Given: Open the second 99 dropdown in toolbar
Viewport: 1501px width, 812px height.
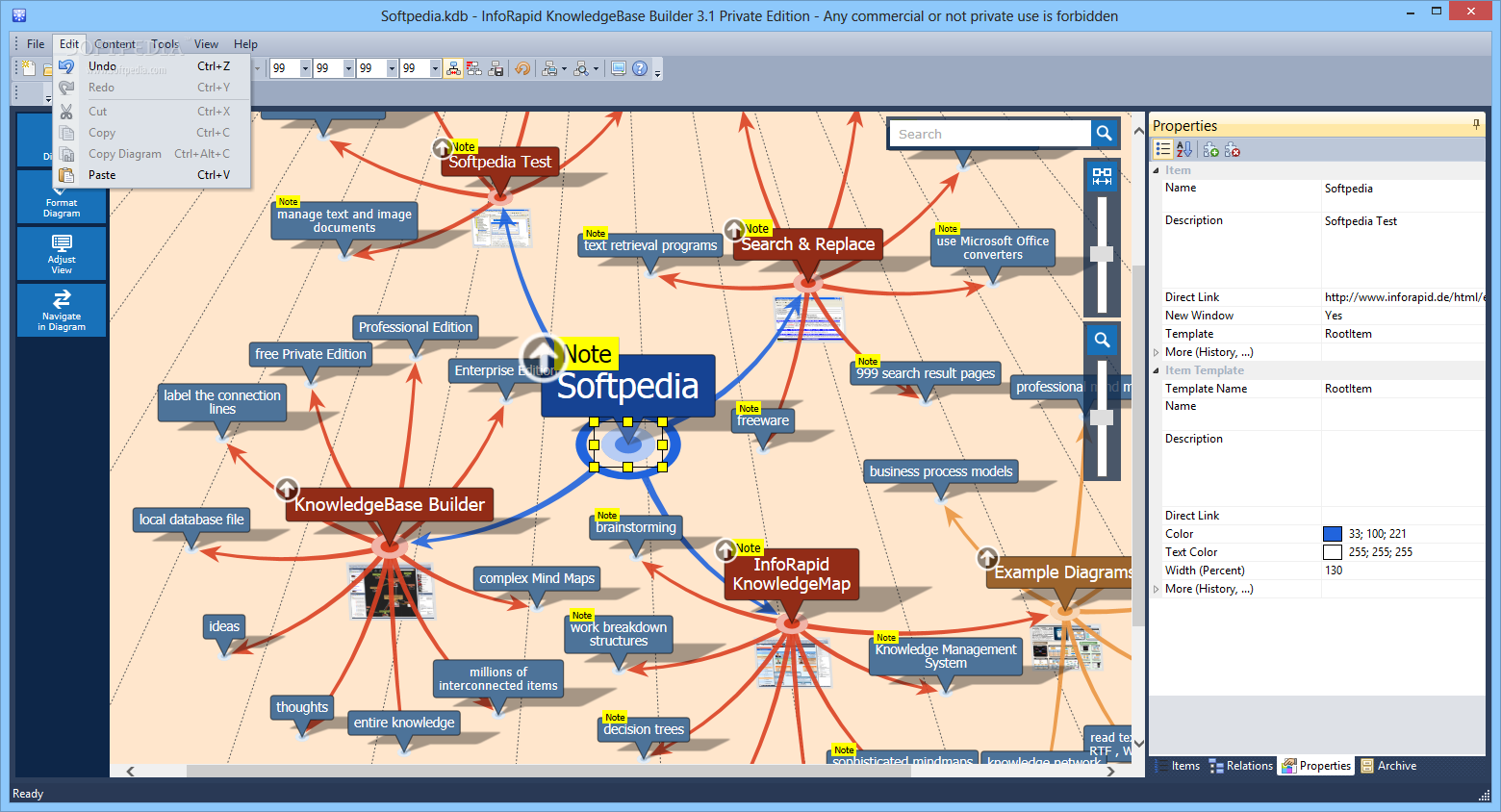Looking at the screenshot, I should point(348,68).
